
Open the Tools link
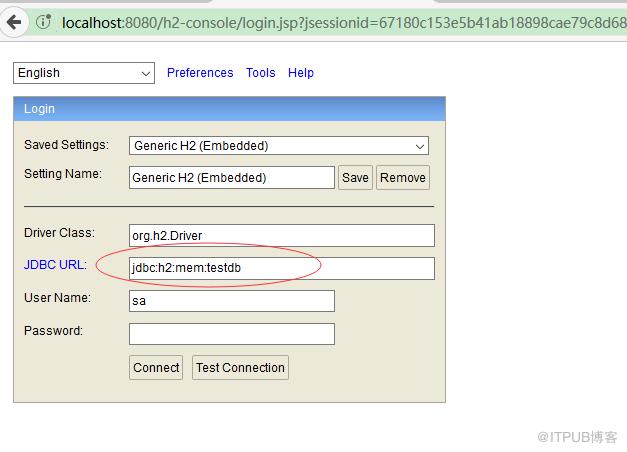pos(260,73)
